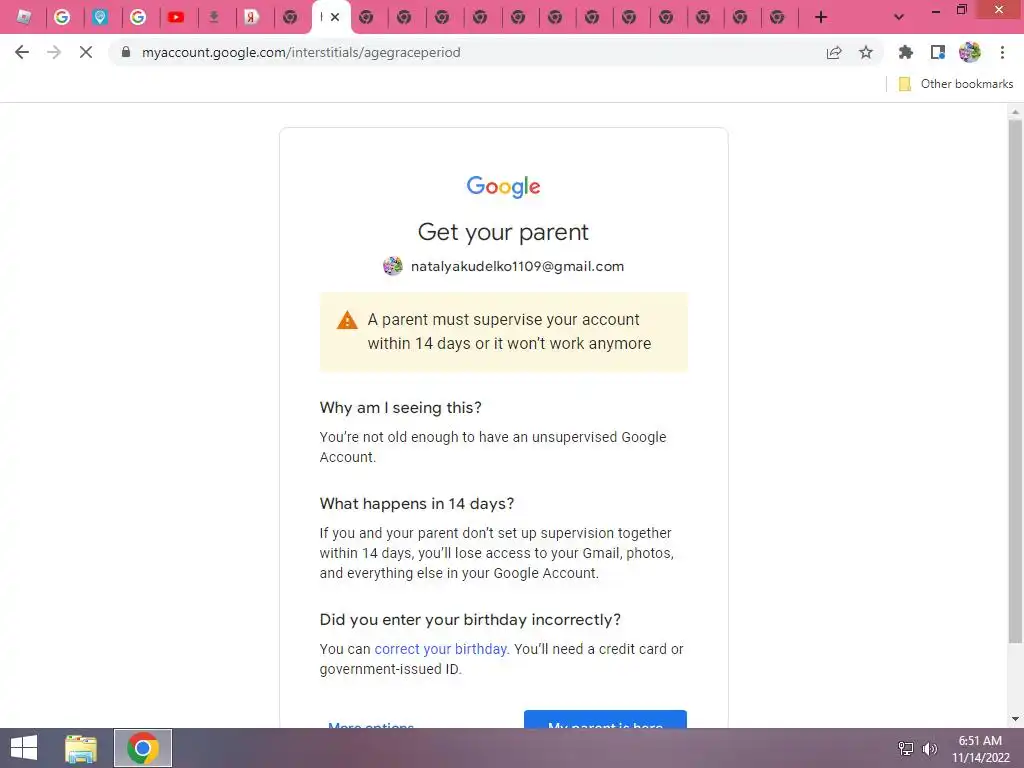Image resolution: width=1024 pixels, height=768 pixels.
Task: Open the Other bookmarks folder
Action: pos(956,84)
